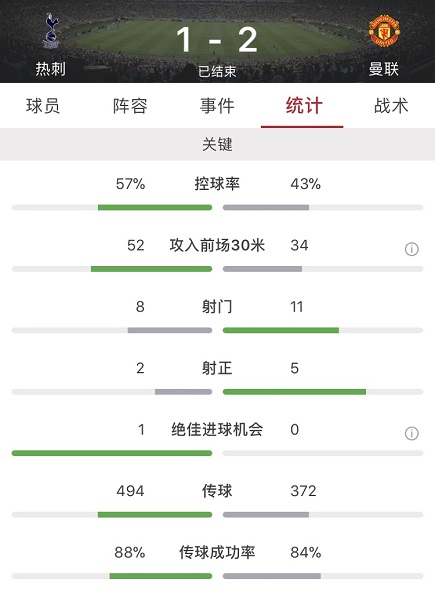The image size is (435, 590).
Task: Tap the 已结束 match status label
Action: tap(217, 71)
